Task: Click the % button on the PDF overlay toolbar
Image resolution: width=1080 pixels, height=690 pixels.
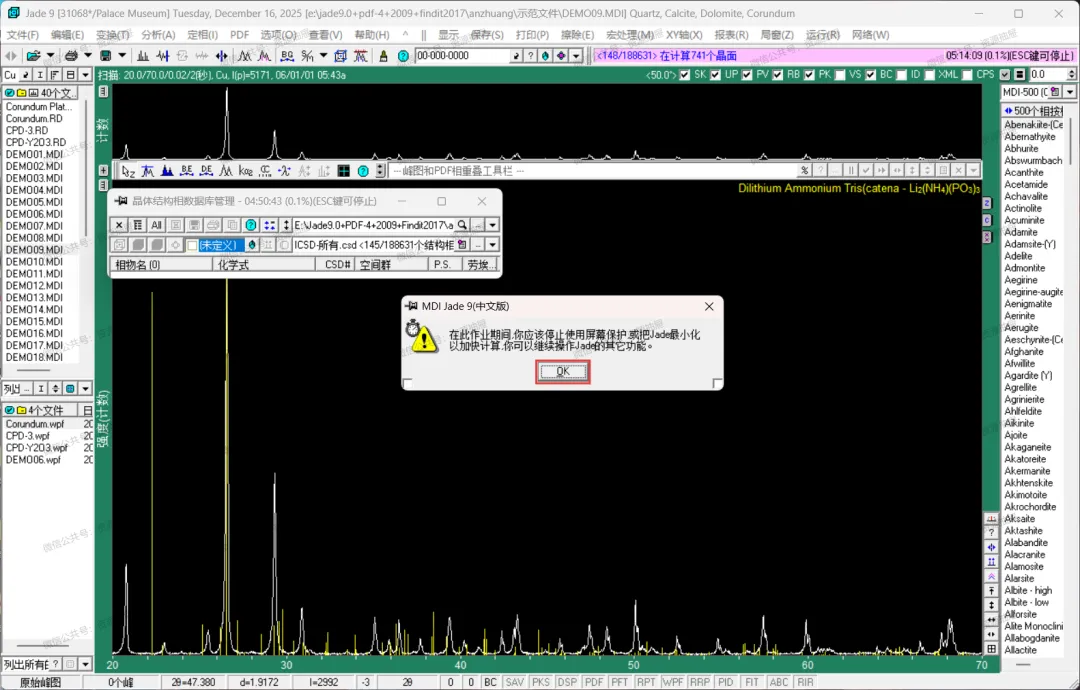Action: 804,170
